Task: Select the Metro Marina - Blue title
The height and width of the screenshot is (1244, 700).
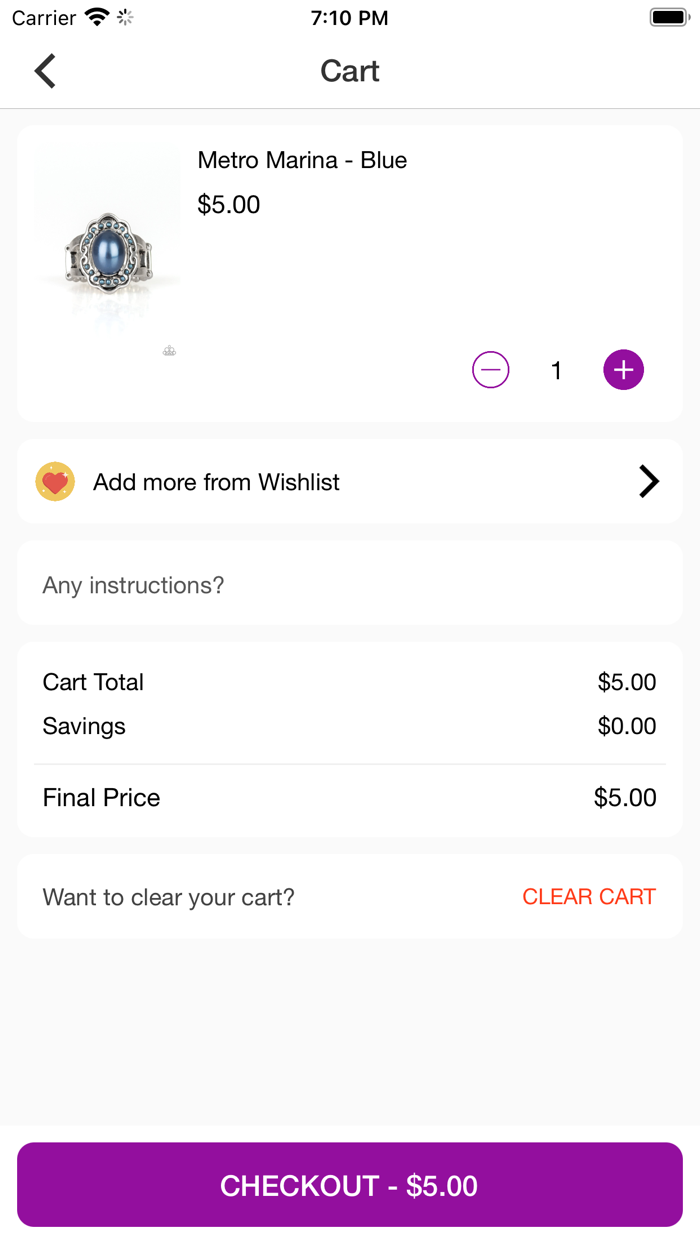Action: (x=302, y=160)
